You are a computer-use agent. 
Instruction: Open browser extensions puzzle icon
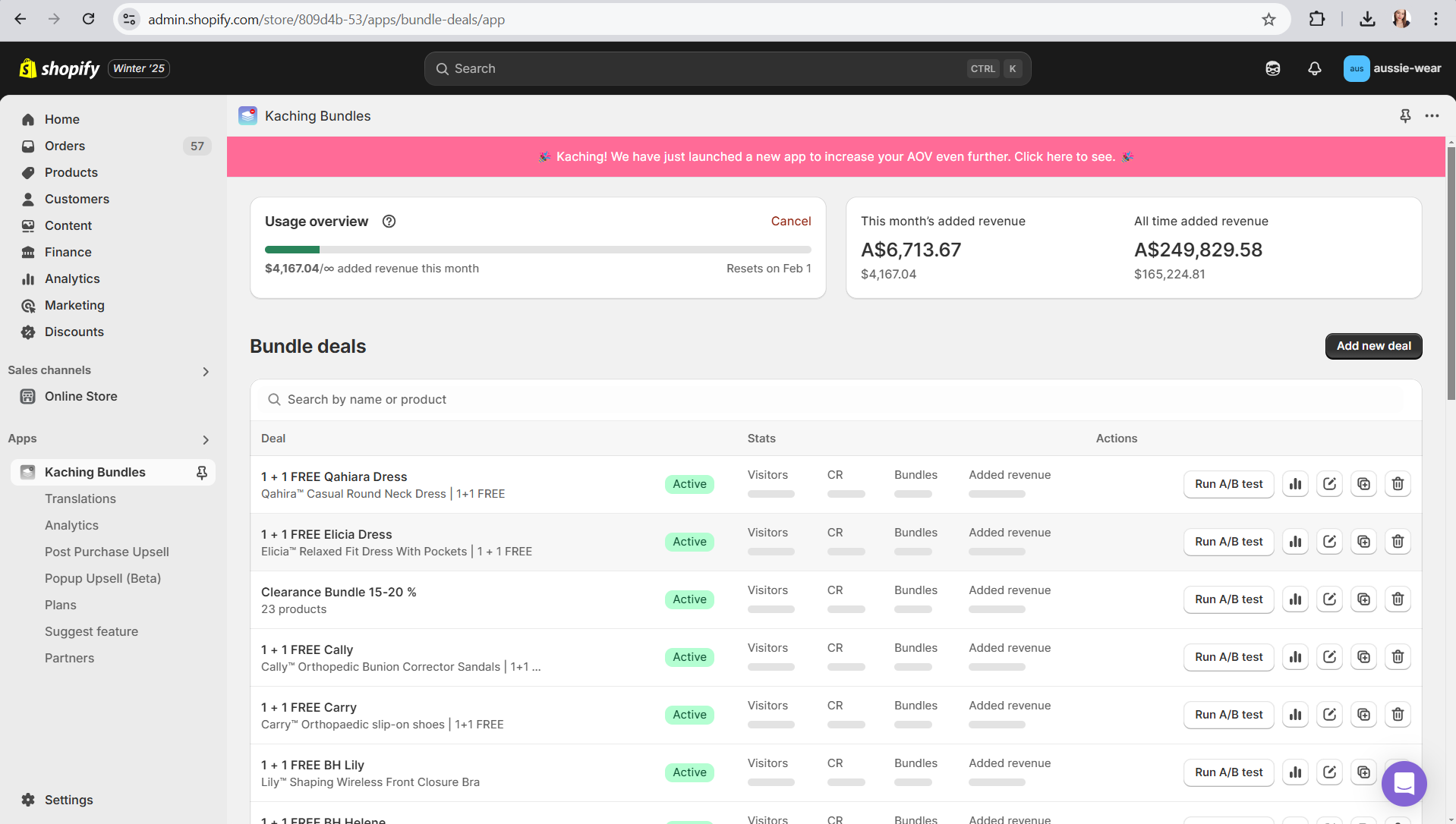pyautogui.click(x=1317, y=20)
